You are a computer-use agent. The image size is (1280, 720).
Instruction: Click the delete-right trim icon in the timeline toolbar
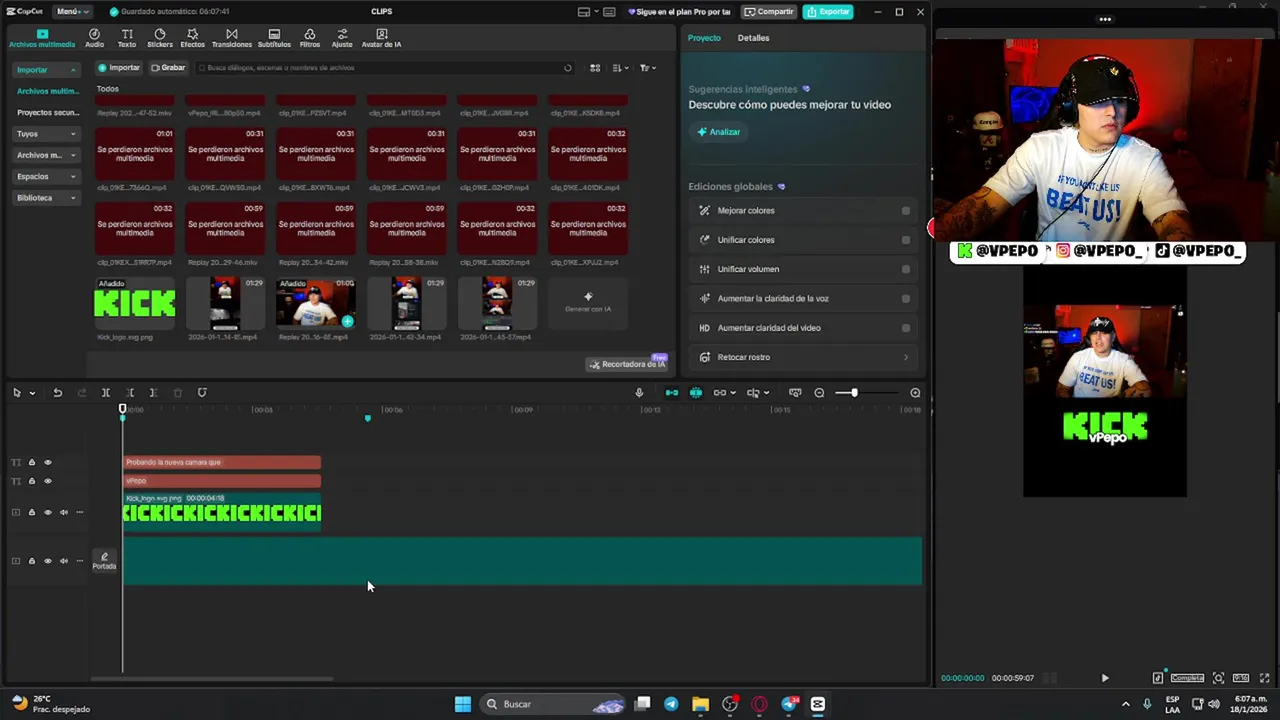(153, 393)
